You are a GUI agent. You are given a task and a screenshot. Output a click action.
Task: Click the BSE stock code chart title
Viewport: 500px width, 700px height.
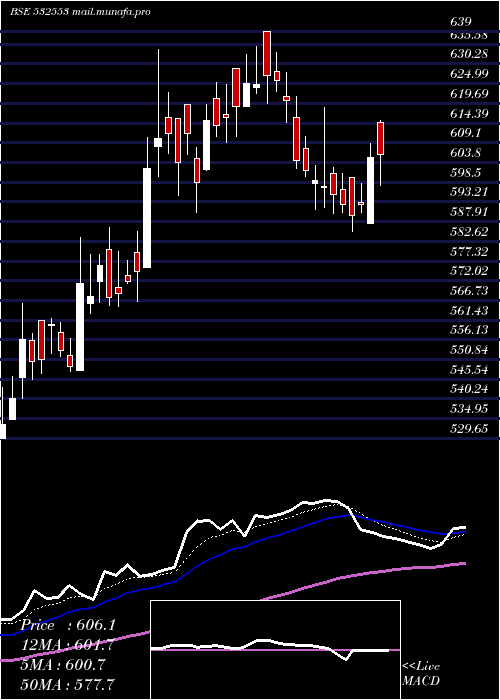click(x=80, y=12)
